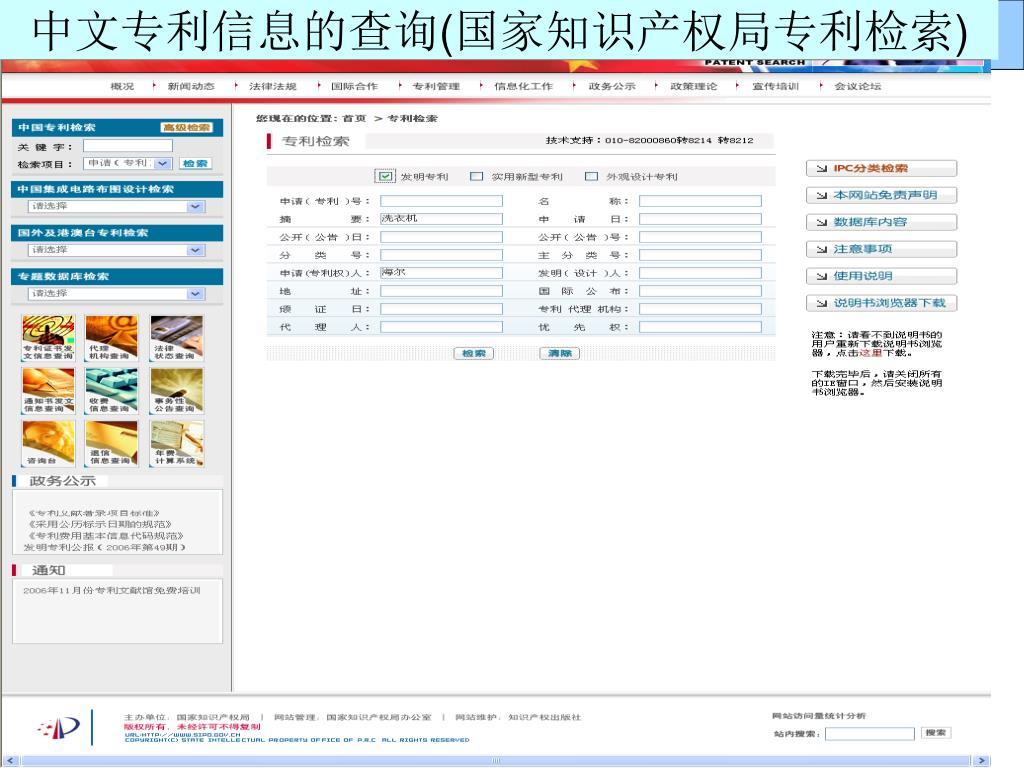Open the 国际合作 menu

tap(354, 86)
